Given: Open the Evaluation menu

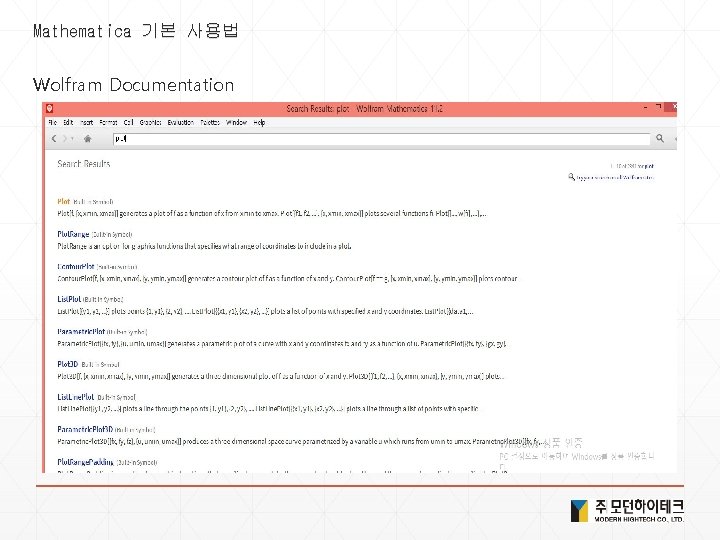Looking at the screenshot, I should pyautogui.click(x=180, y=123).
